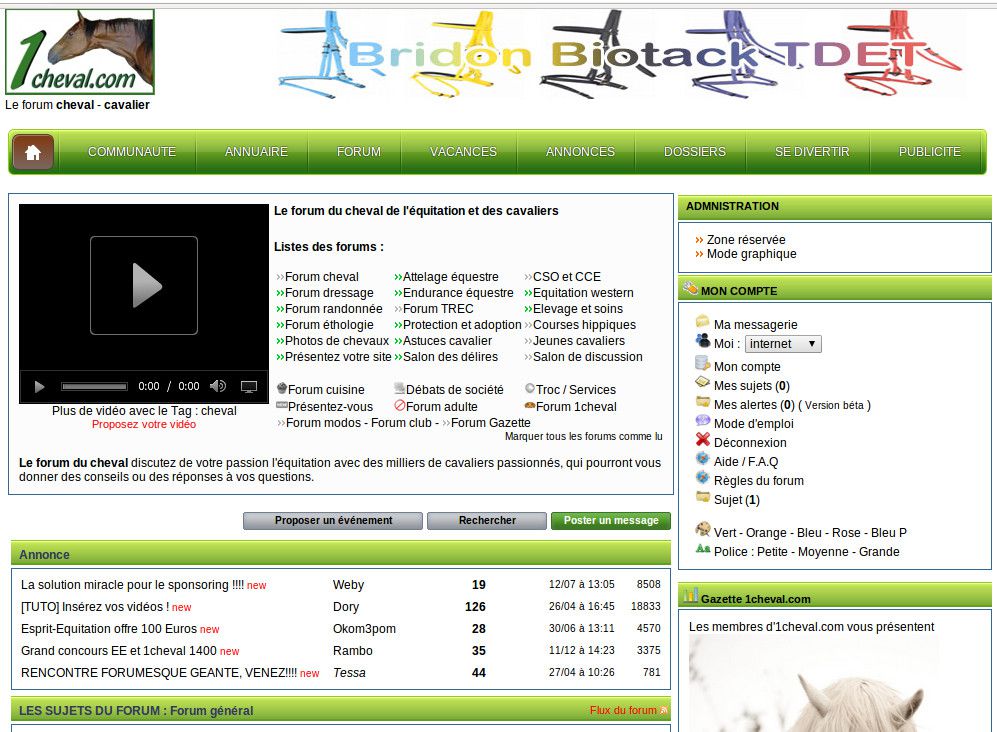
Task: Open the COMMUNAUTE menu
Action: 131,152
